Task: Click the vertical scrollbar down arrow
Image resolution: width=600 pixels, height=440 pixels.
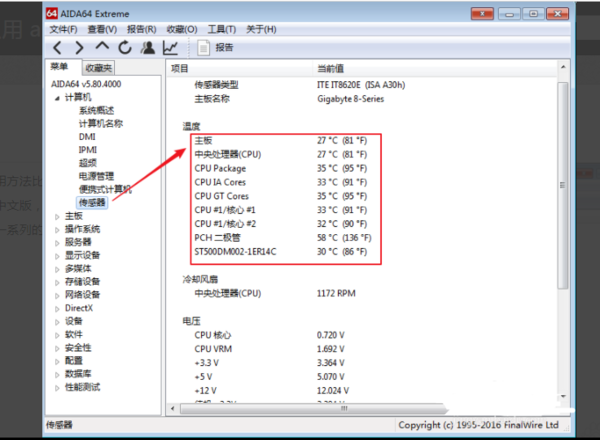Action: click(563, 396)
